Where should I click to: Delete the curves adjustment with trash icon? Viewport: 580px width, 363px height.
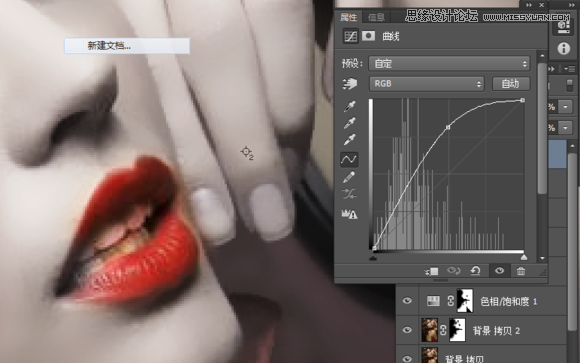coord(521,271)
